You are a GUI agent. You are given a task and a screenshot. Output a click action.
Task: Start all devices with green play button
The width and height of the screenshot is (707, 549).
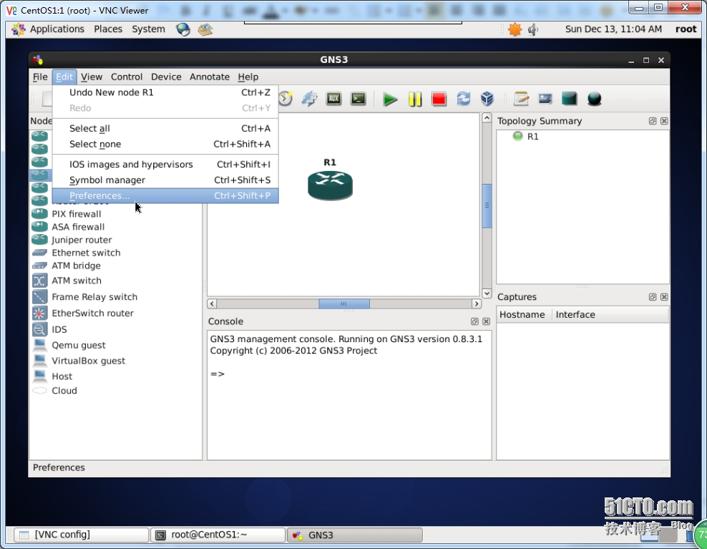tap(390, 99)
